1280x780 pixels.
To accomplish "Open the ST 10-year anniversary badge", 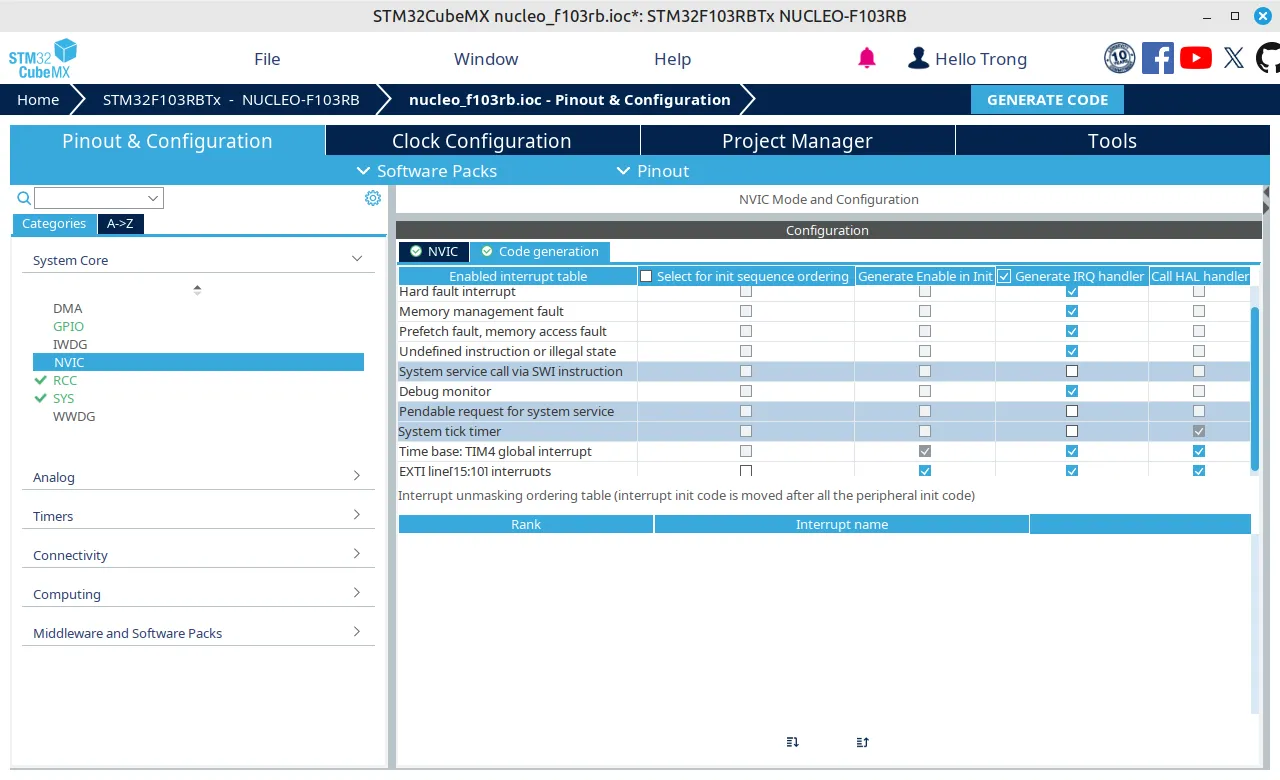I will pos(1119,58).
